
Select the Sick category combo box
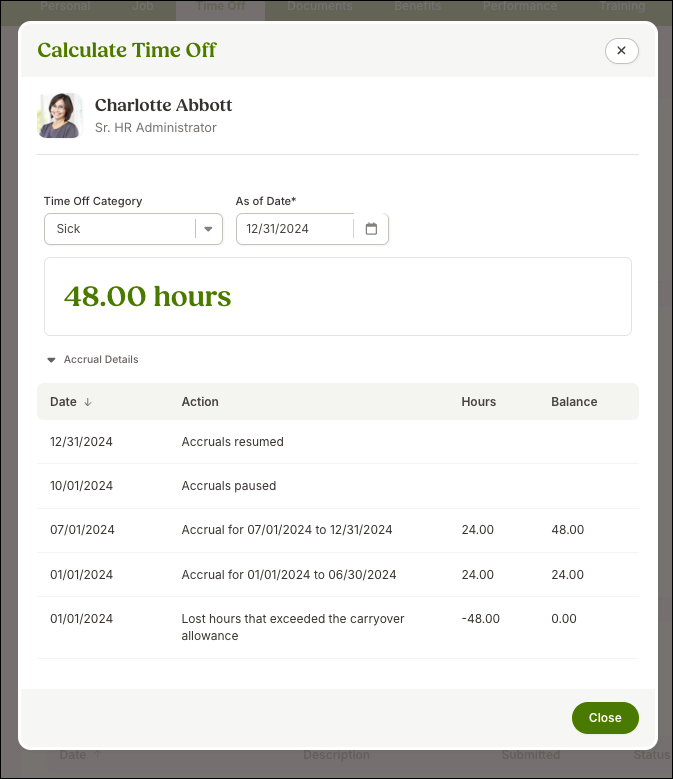pyautogui.click(x=133, y=229)
